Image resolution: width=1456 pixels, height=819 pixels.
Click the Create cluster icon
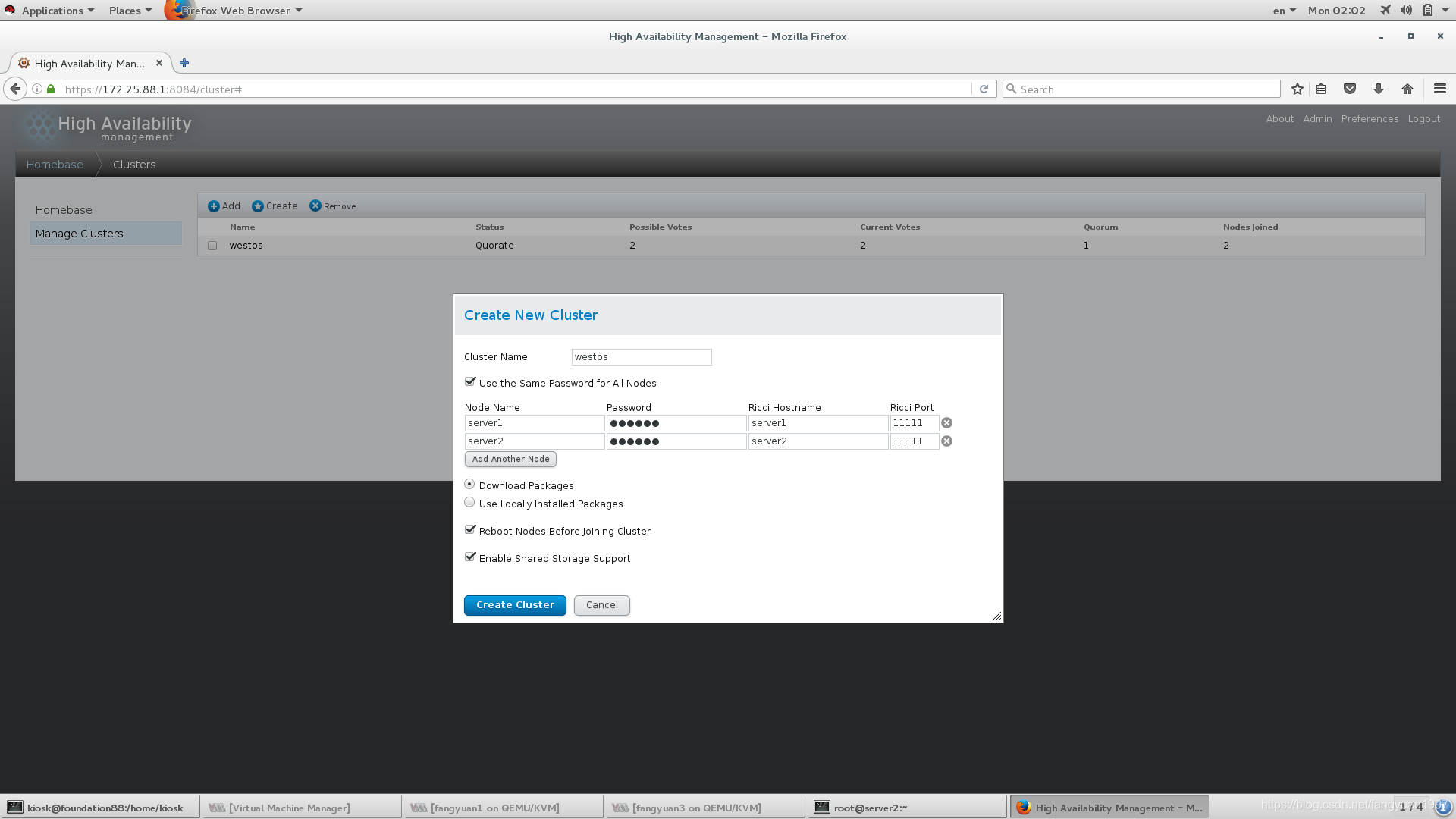[258, 206]
